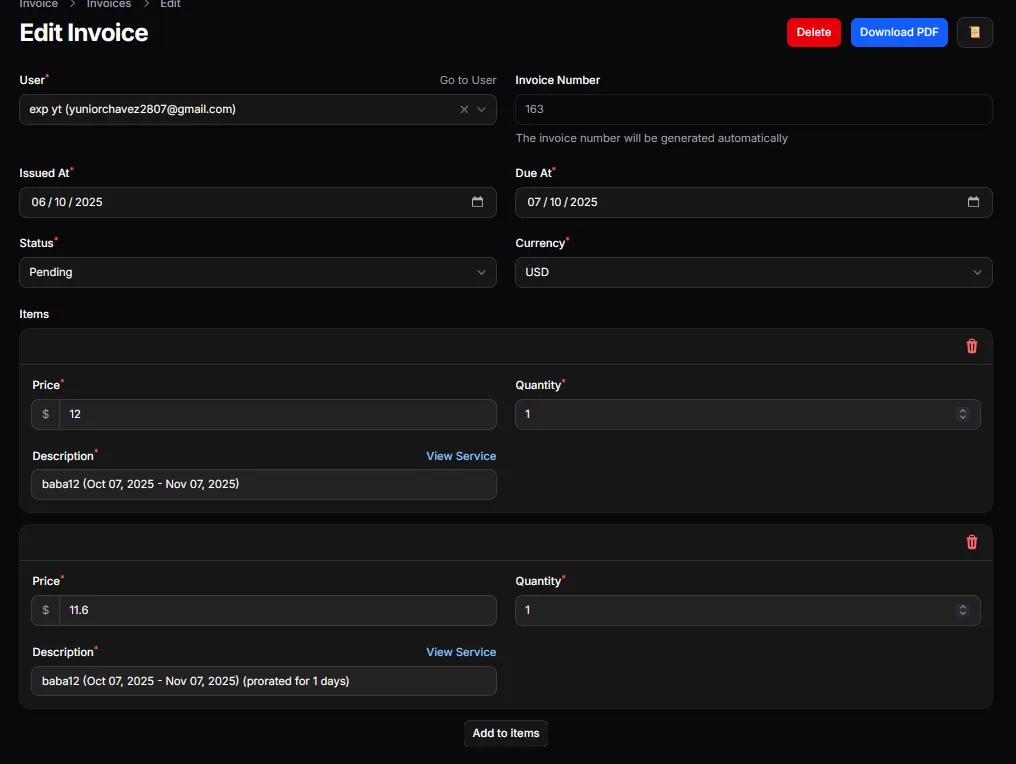Expand the User dropdown chevron
Screen dimensions: 1016x764
coord(481,110)
